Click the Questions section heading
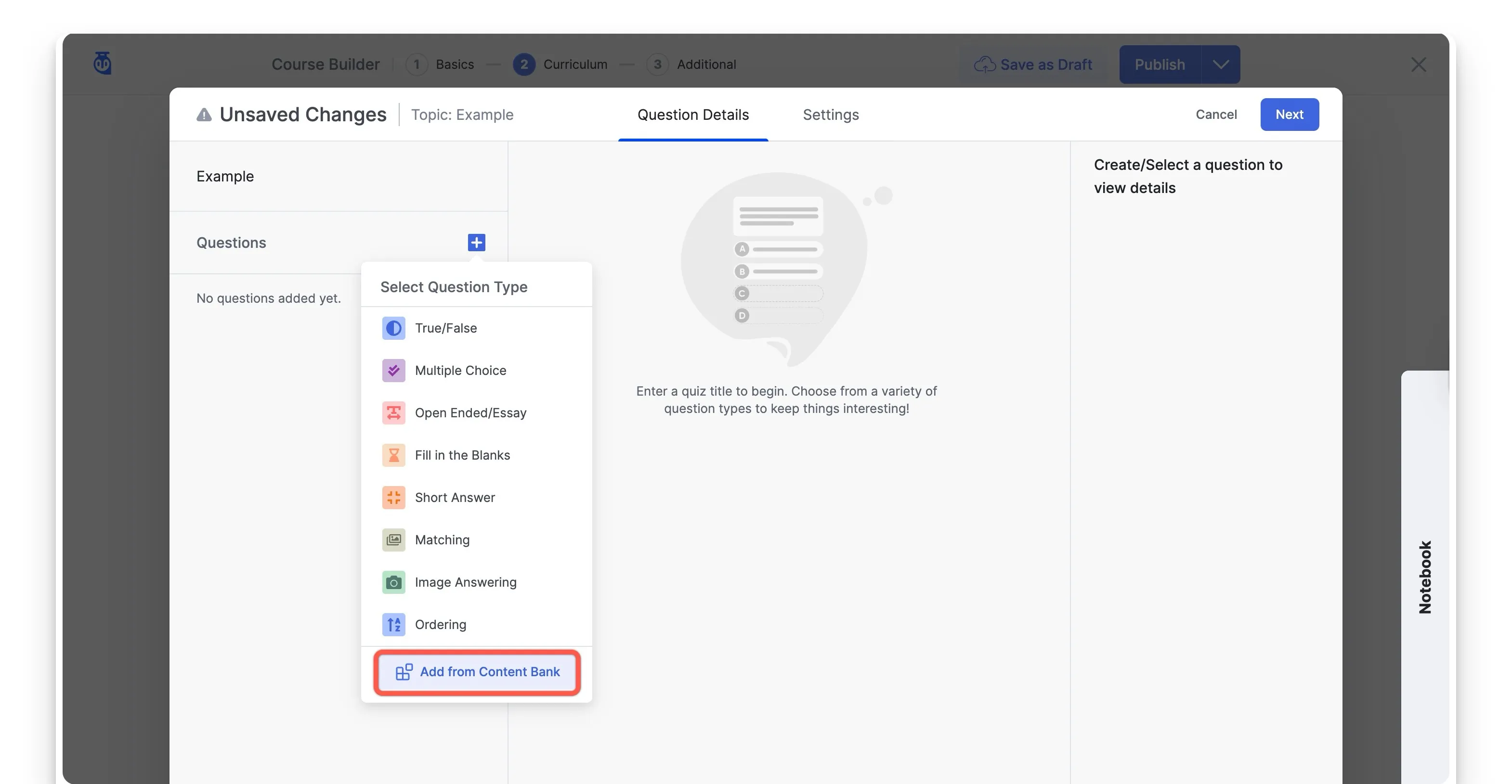 (231, 243)
